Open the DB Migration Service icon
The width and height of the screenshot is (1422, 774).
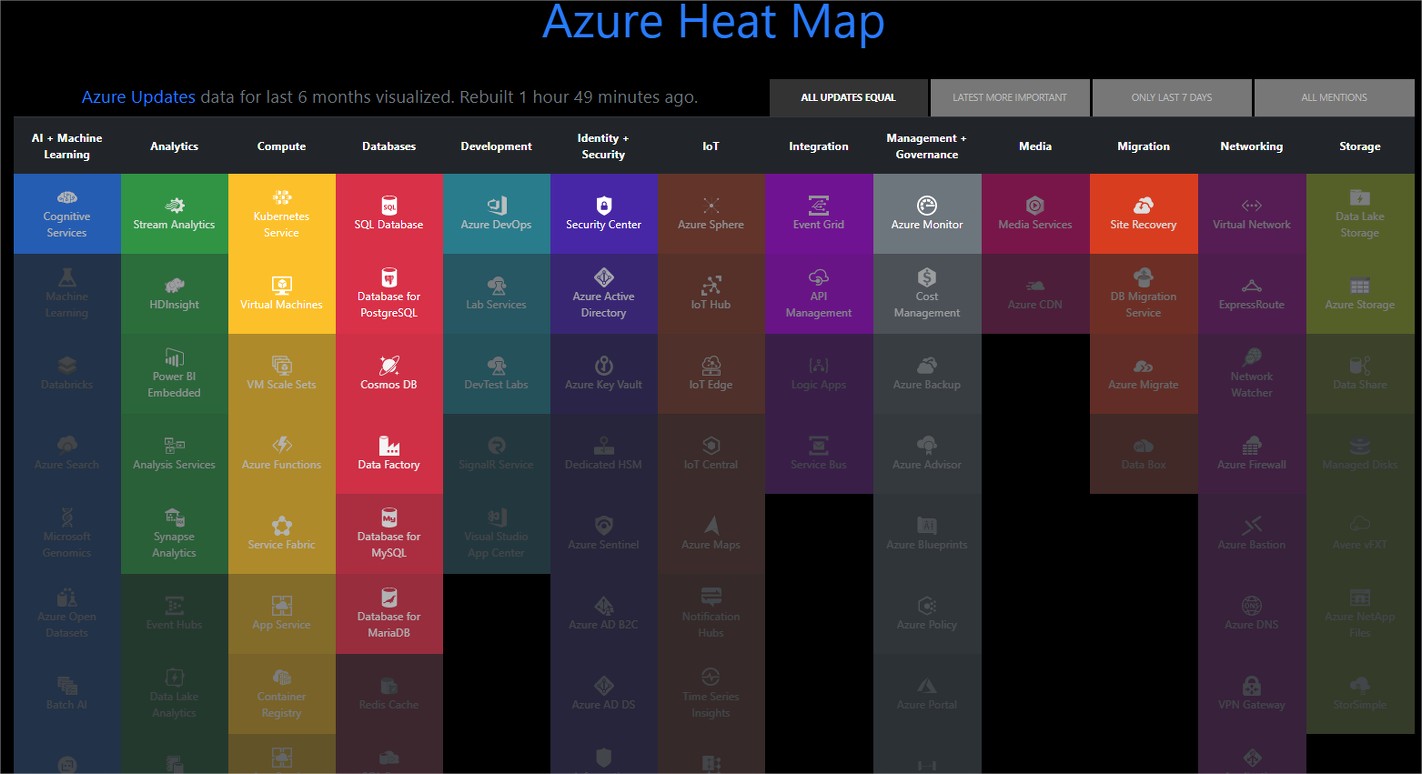point(1143,277)
